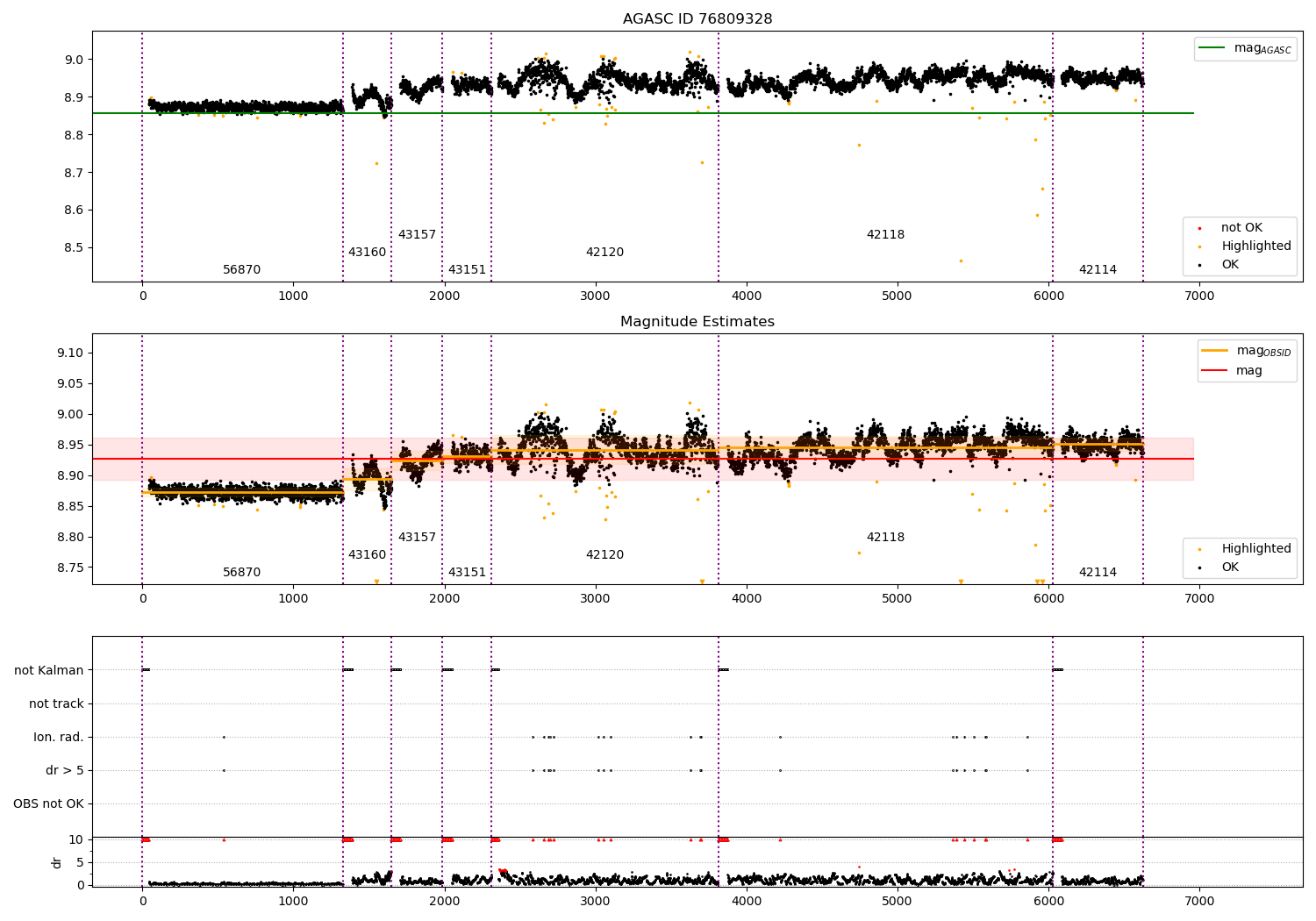Click the 10 tick label on dr axis
This screenshot has height=921, width=1316.
click(x=76, y=839)
